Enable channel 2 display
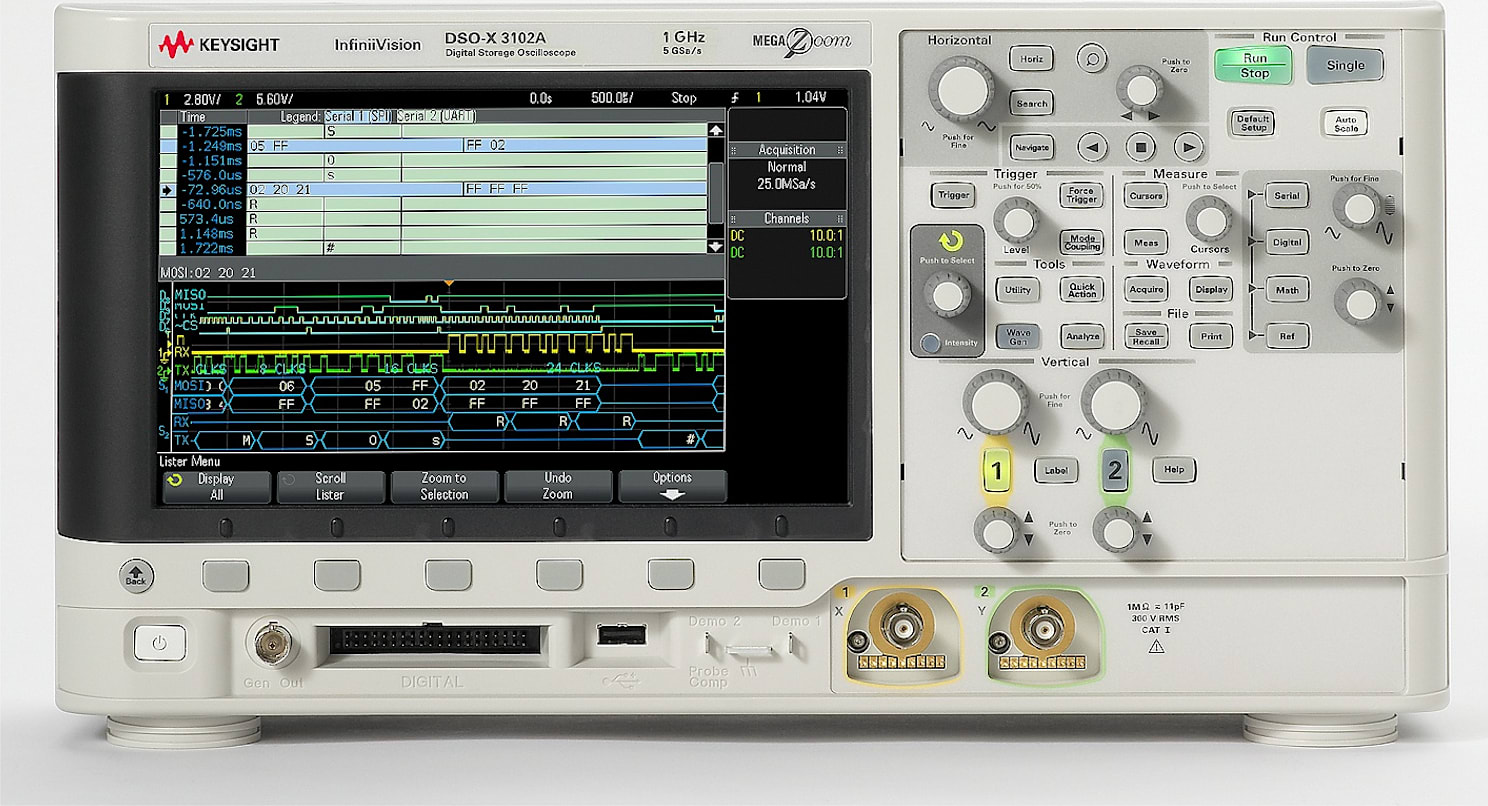This screenshot has height=806, width=1488. tap(1115, 468)
